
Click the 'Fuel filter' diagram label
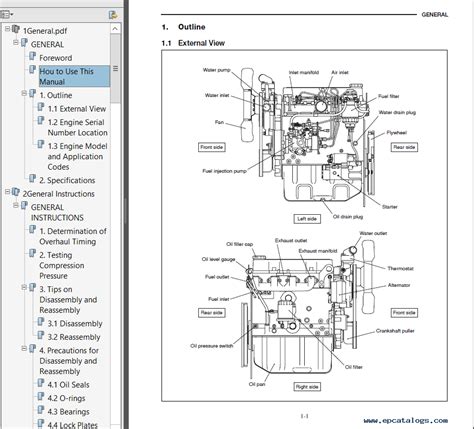click(389, 96)
